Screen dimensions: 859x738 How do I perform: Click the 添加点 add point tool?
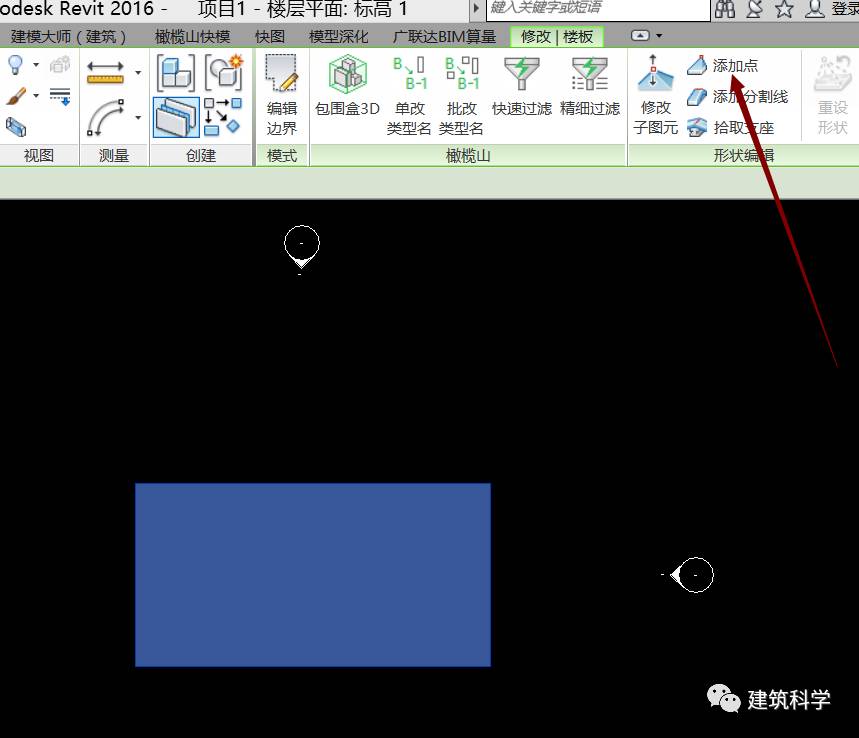click(722, 66)
